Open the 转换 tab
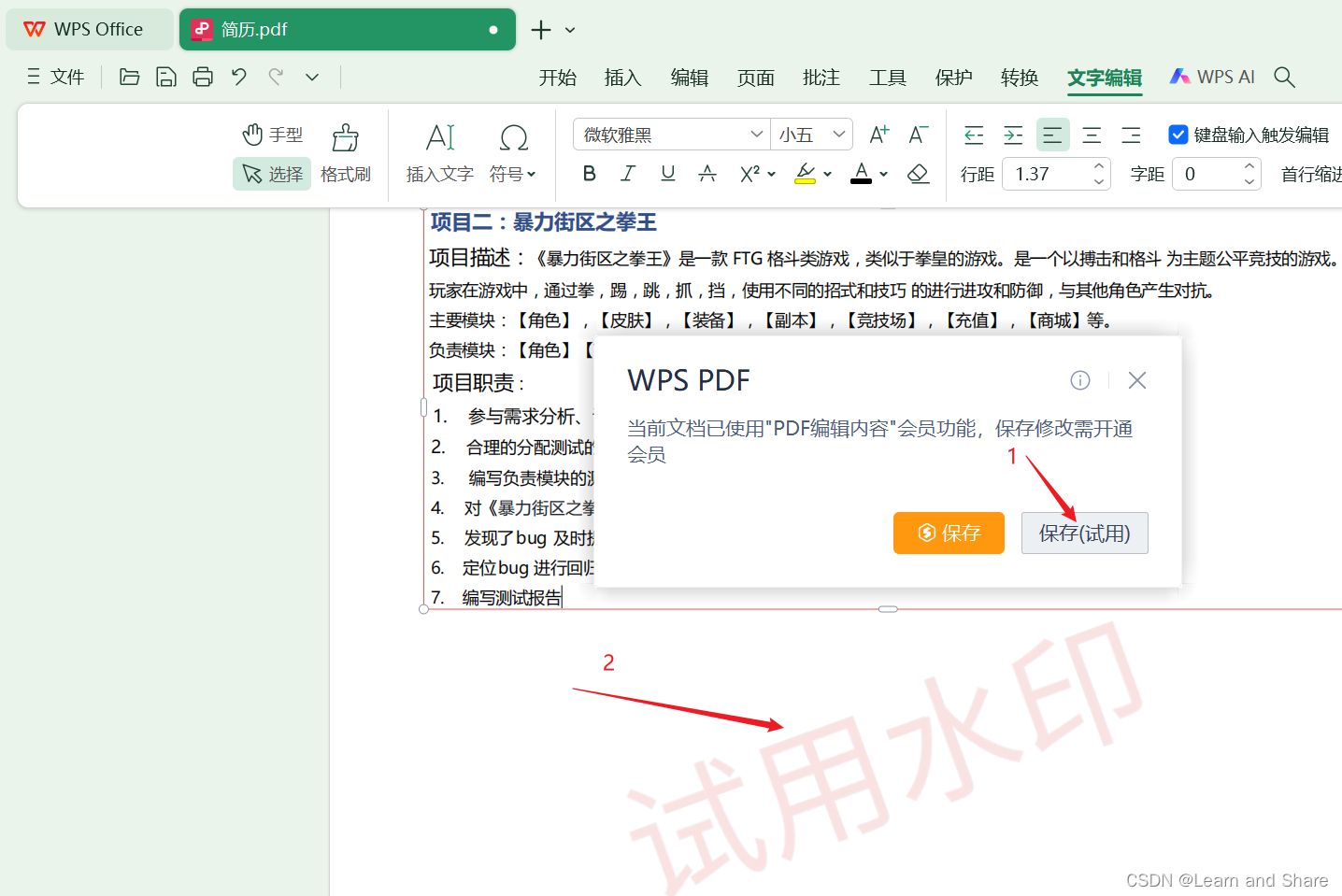The height and width of the screenshot is (896, 1342). (x=1020, y=78)
